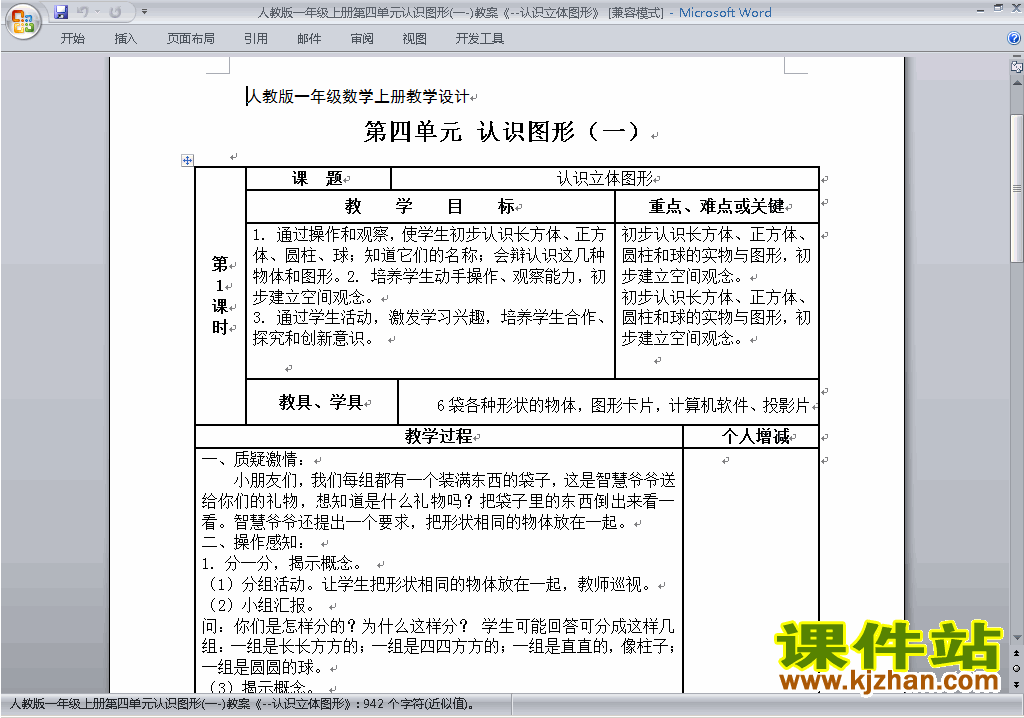Open Word Help with the blue question mark
This screenshot has height=718, width=1024.
pos(1014,39)
